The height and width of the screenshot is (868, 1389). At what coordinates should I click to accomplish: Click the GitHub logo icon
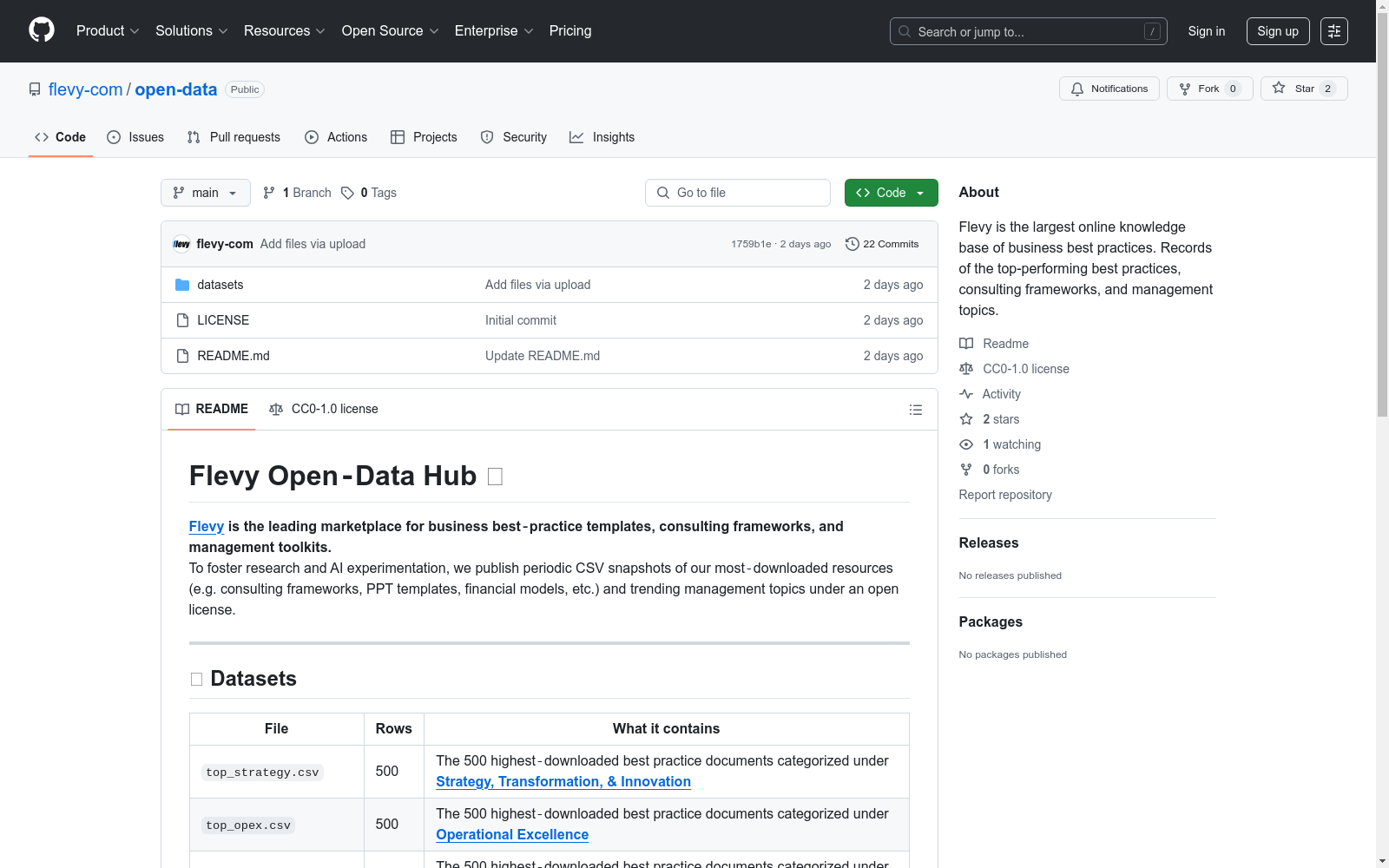pos(42,30)
